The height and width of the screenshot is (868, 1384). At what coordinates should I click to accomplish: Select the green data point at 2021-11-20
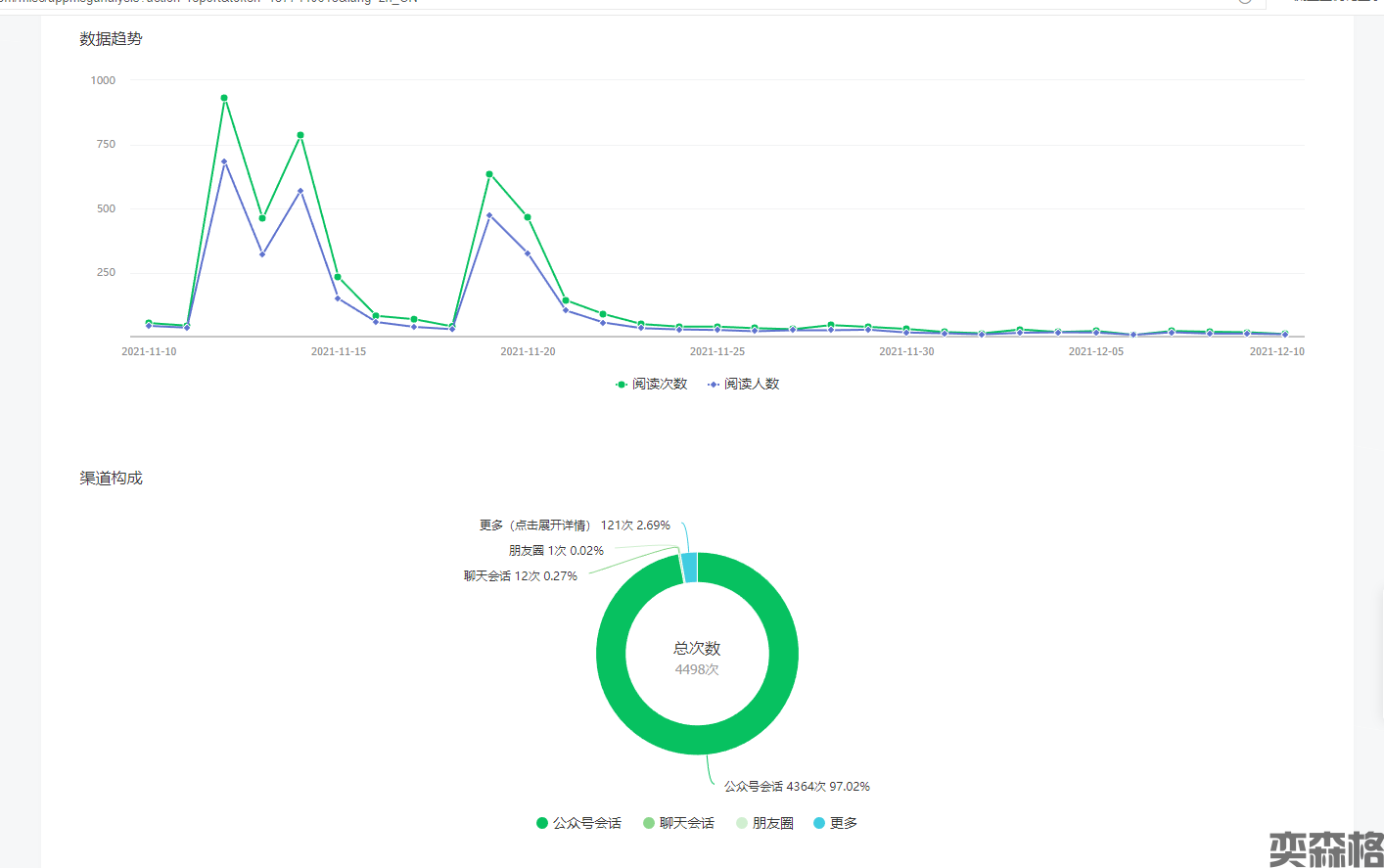[528, 217]
